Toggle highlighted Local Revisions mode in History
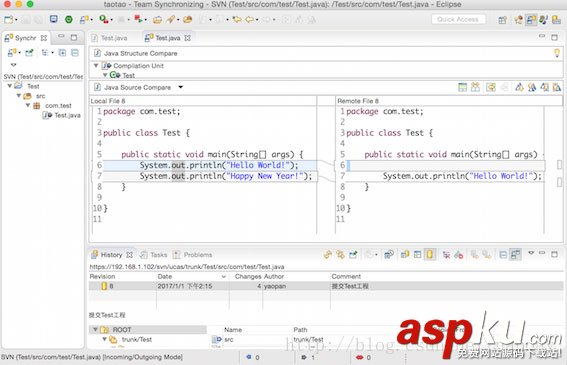 coord(430,254)
